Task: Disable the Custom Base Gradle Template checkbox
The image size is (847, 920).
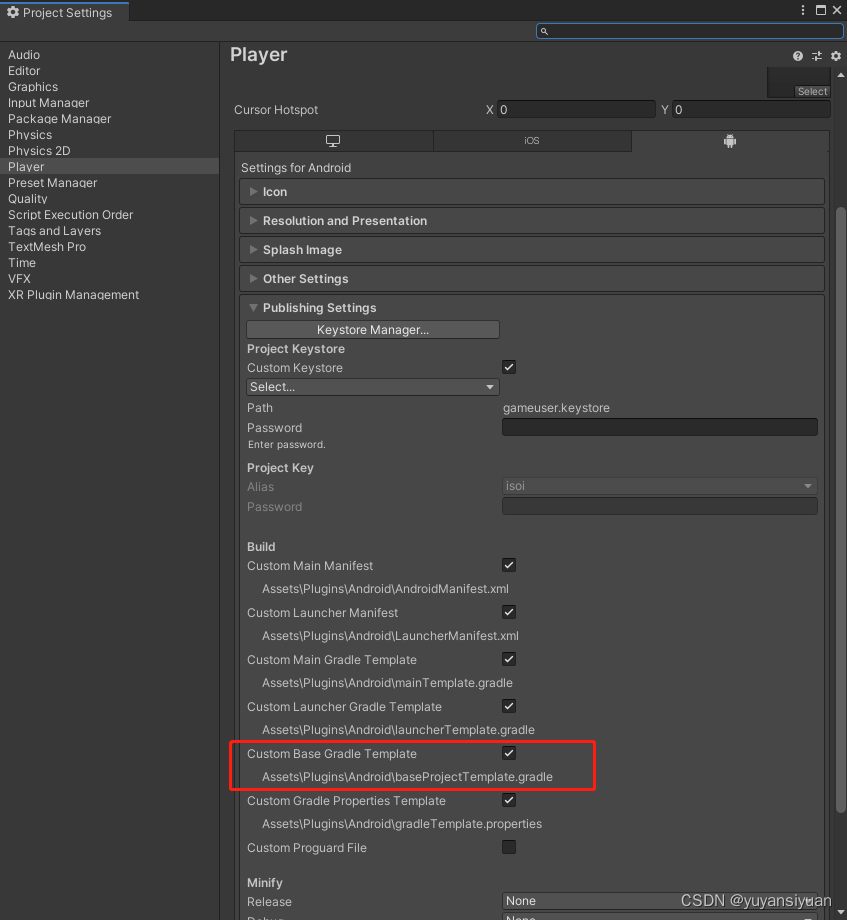Action: [x=509, y=753]
